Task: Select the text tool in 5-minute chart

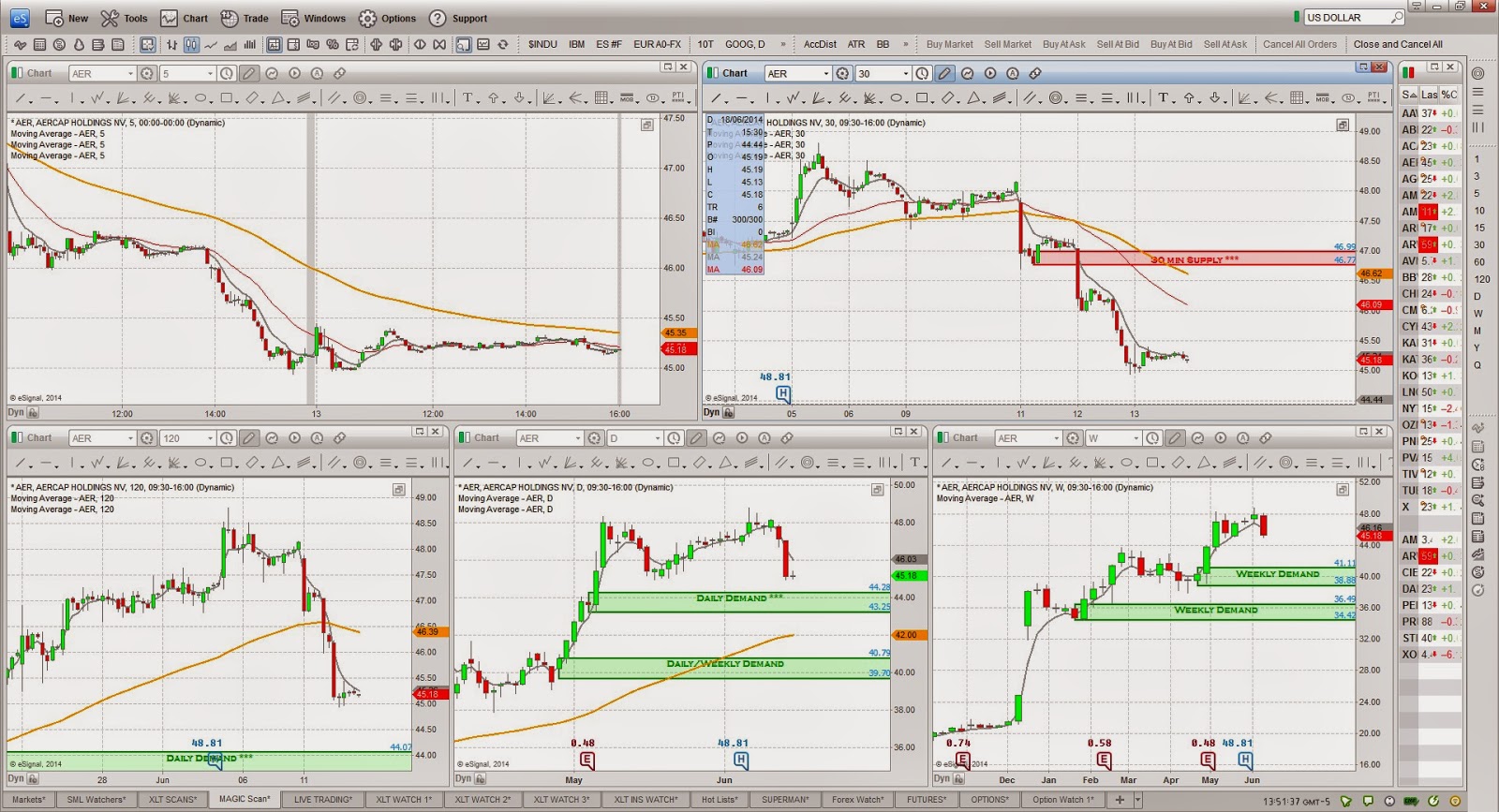Action: [x=468, y=97]
